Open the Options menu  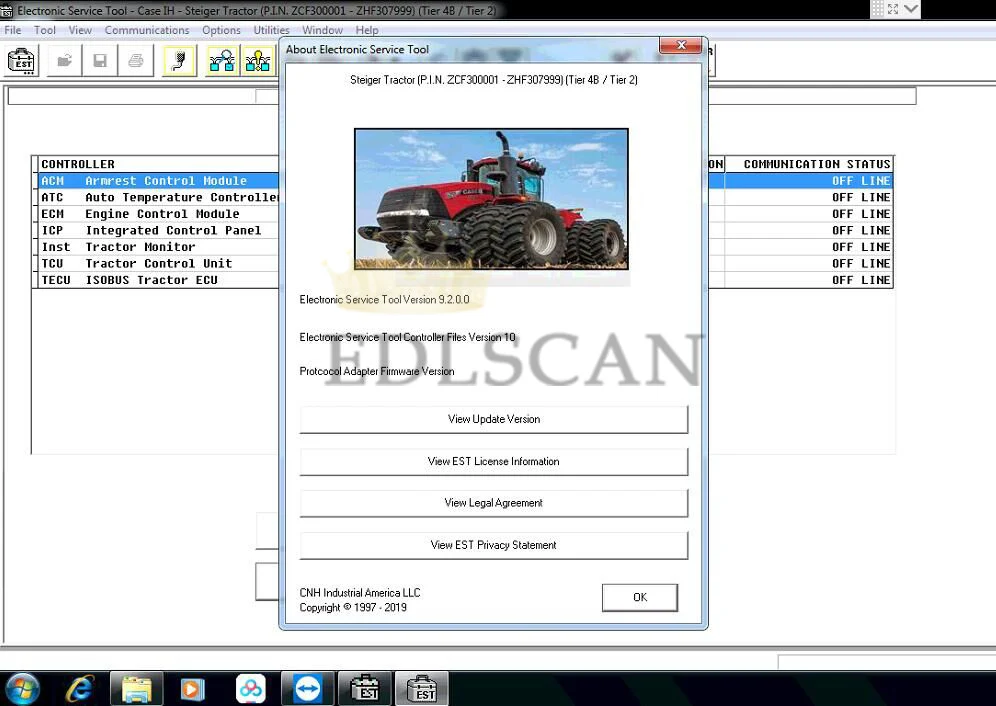221,30
